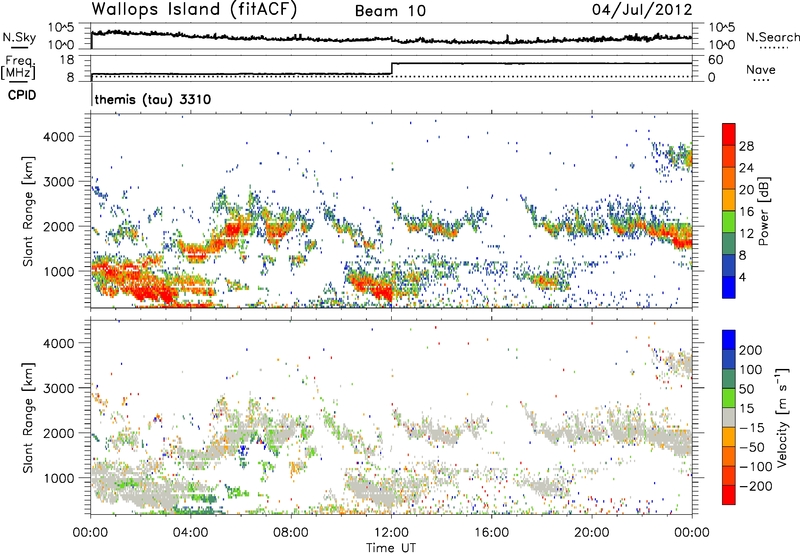The image size is (800, 554).
Task: Click the "4000" tick of the power panel
Action: [x=59, y=137]
